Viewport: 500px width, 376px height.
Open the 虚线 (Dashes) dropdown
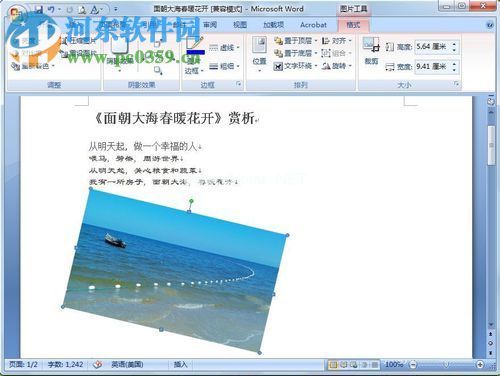pyautogui.click(x=224, y=48)
